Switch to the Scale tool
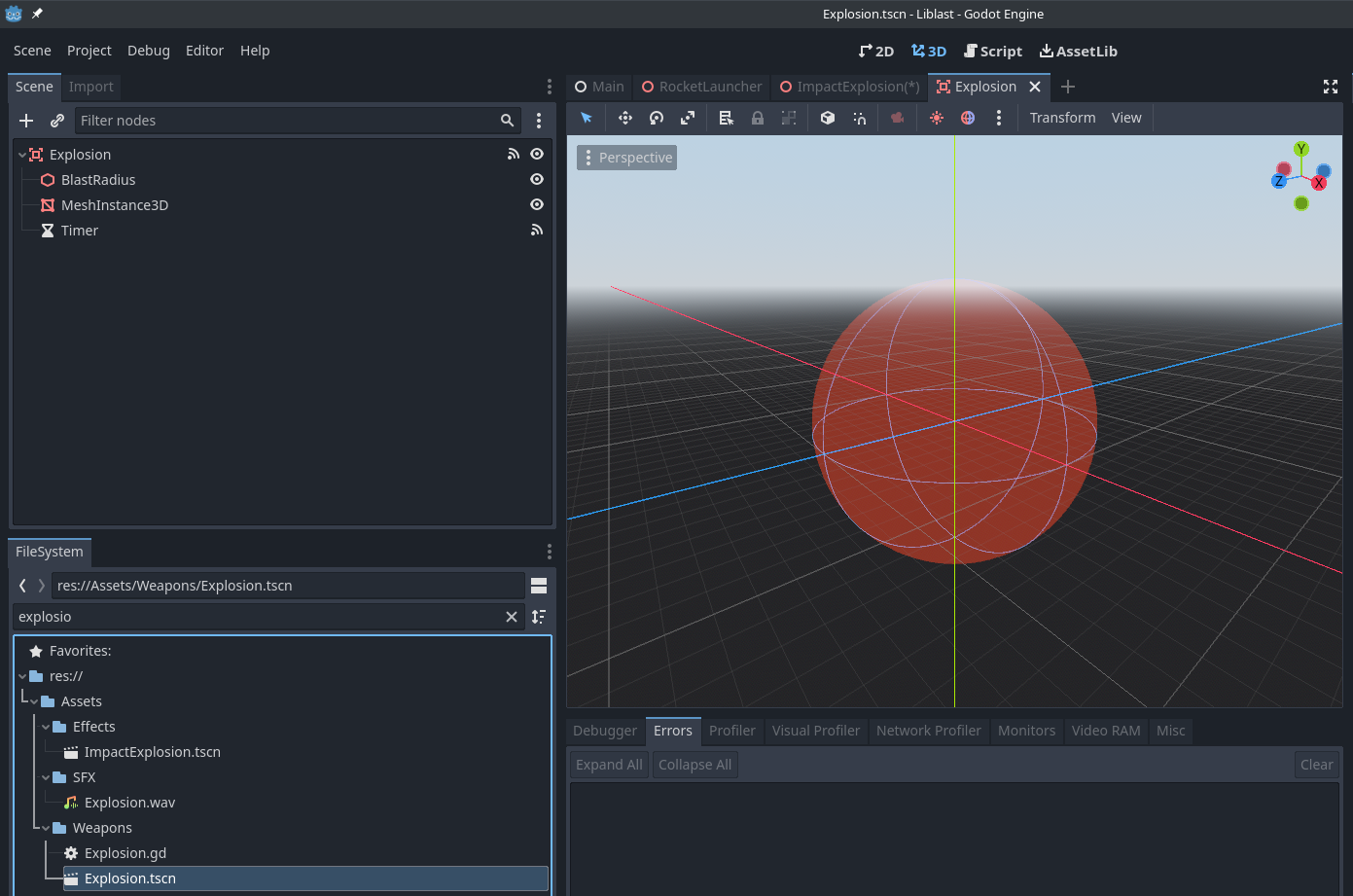 coord(688,117)
